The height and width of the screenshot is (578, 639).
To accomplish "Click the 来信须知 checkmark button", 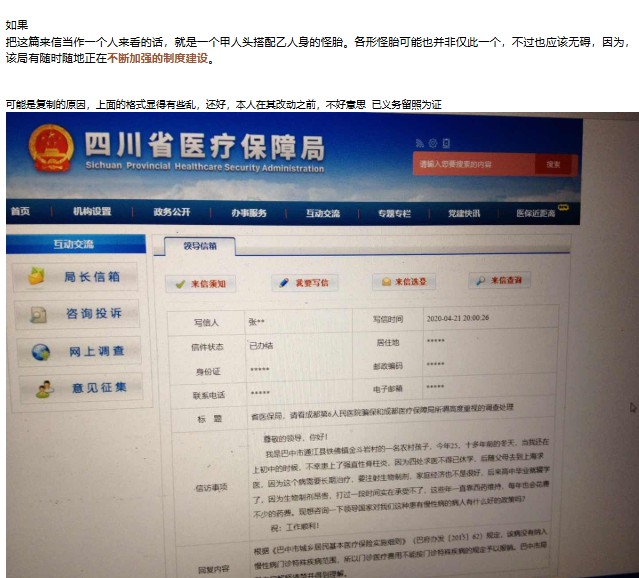I will pyautogui.click(x=201, y=284).
